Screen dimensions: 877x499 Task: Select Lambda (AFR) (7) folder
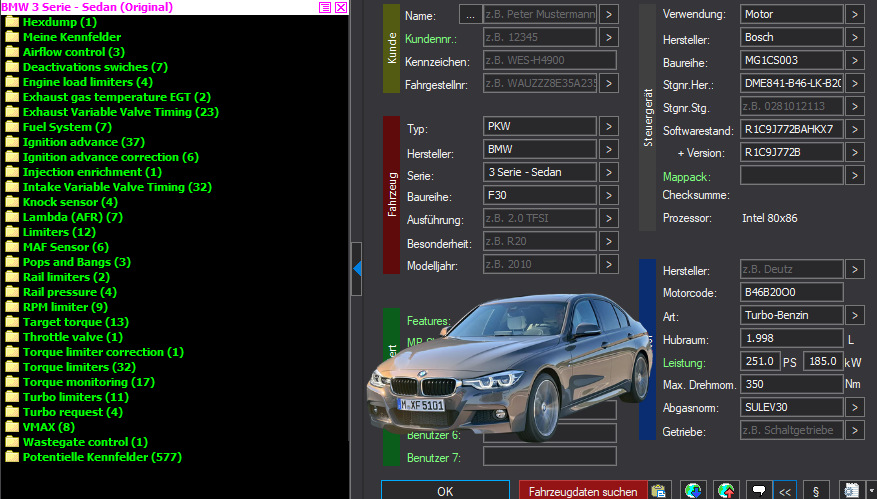click(64, 217)
